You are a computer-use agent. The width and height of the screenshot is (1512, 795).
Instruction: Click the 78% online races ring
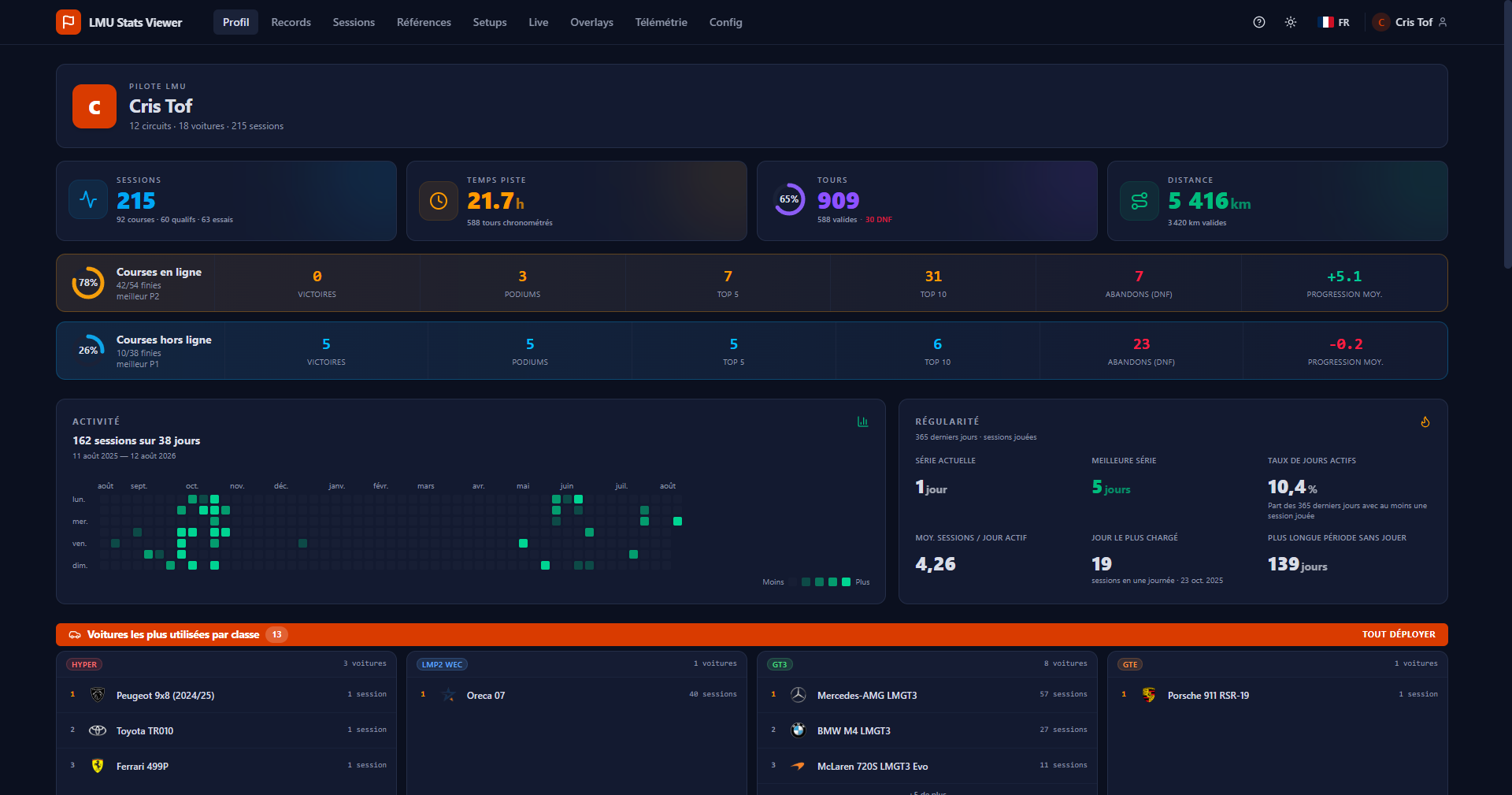(88, 283)
